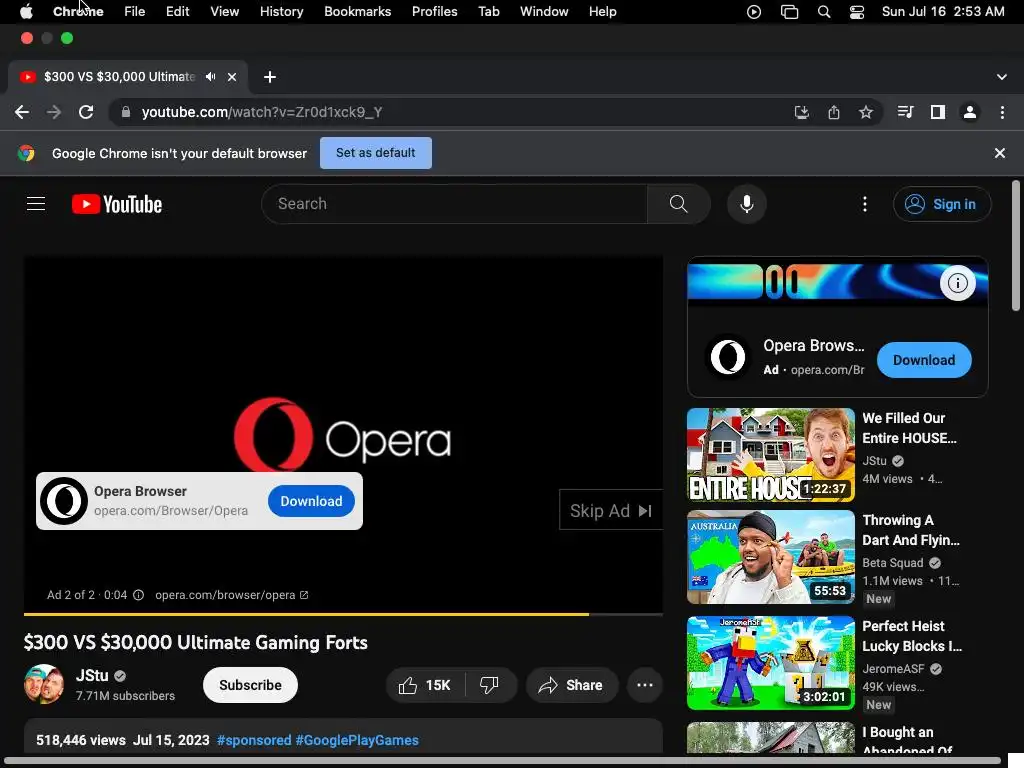Screen dimensions: 1024x768
Task: Click the screen mirroring menu bar icon
Action: tap(789, 12)
